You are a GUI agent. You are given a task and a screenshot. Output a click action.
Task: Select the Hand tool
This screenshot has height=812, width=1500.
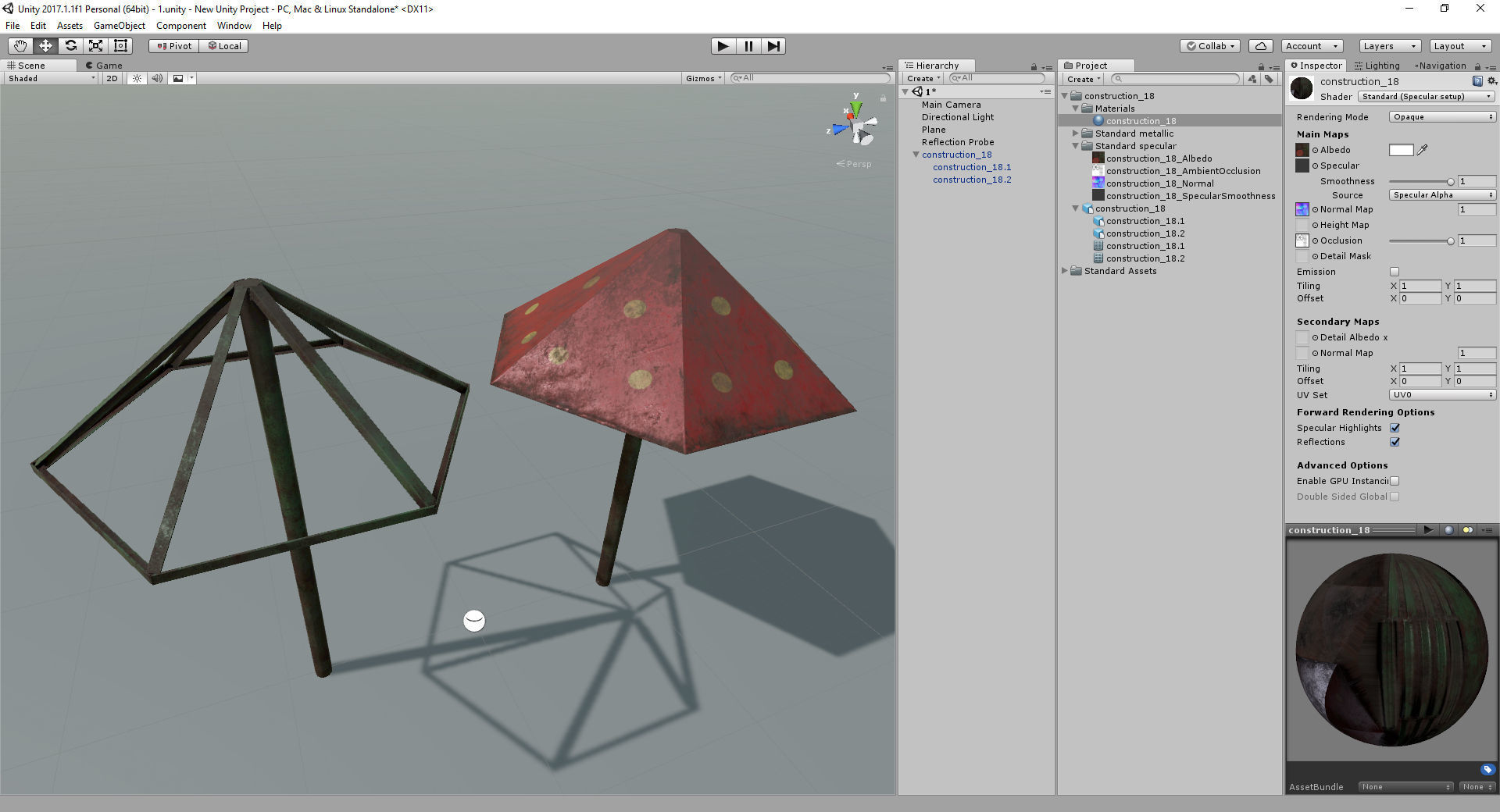[x=20, y=46]
